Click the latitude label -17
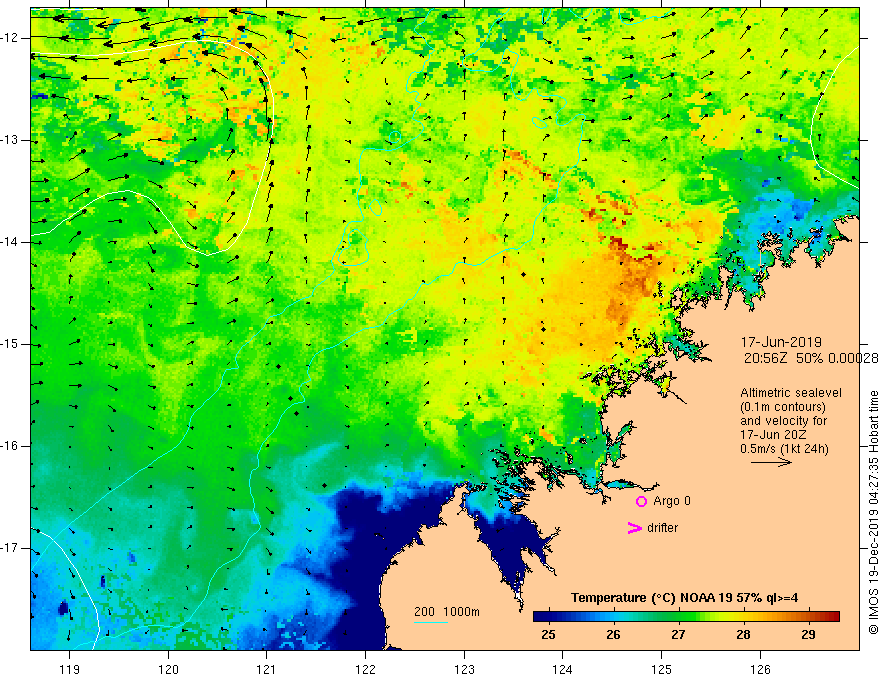Image resolution: width=880 pixels, height=680 pixels. [x=11, y=548]
